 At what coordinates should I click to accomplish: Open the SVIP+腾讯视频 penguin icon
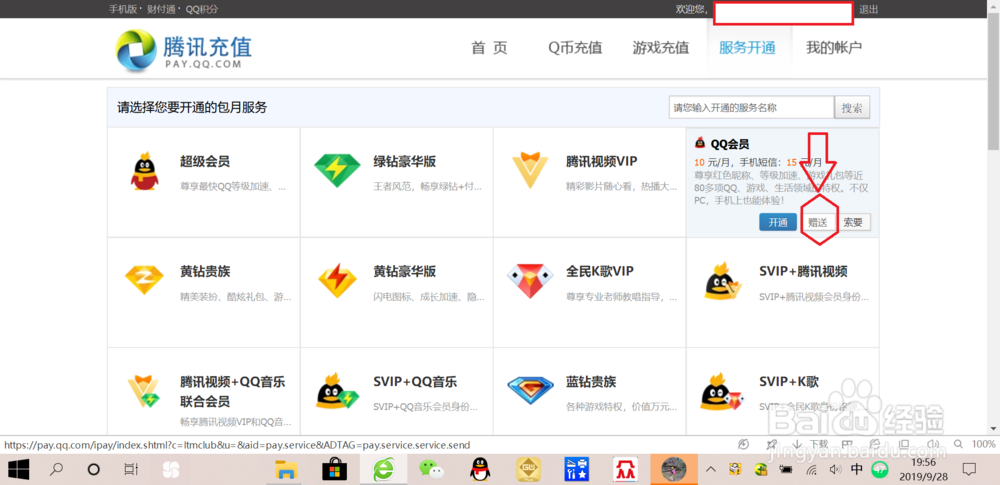tap(724, 281)
